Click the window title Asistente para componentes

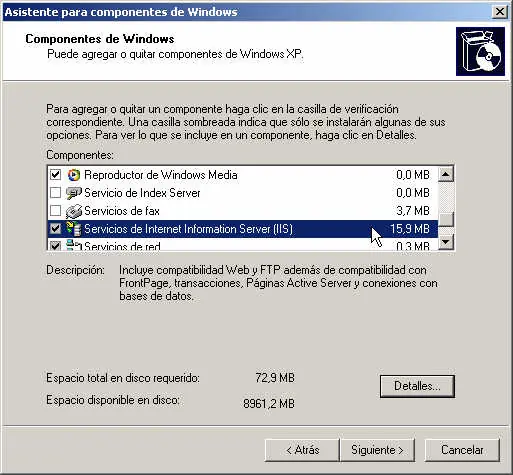click(x=121, y=12)
